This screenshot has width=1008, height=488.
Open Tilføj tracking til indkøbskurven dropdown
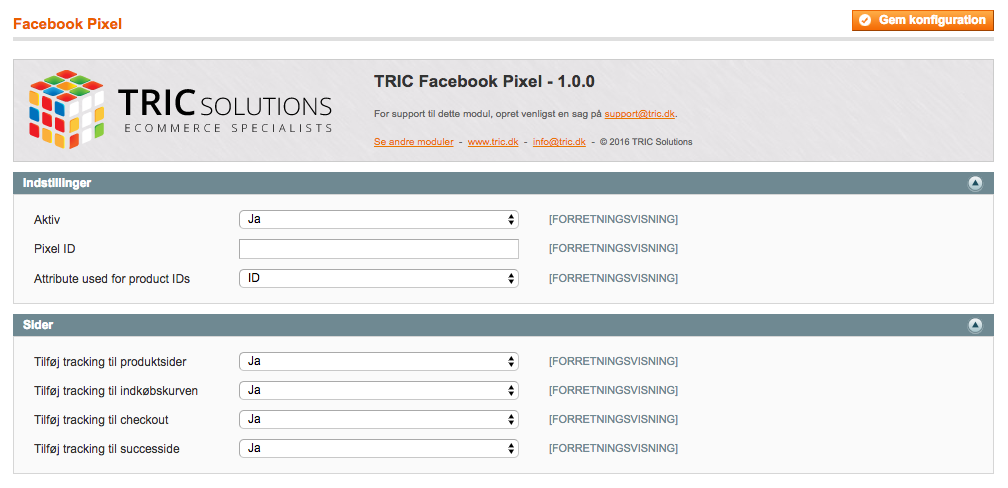coord(378,390)
